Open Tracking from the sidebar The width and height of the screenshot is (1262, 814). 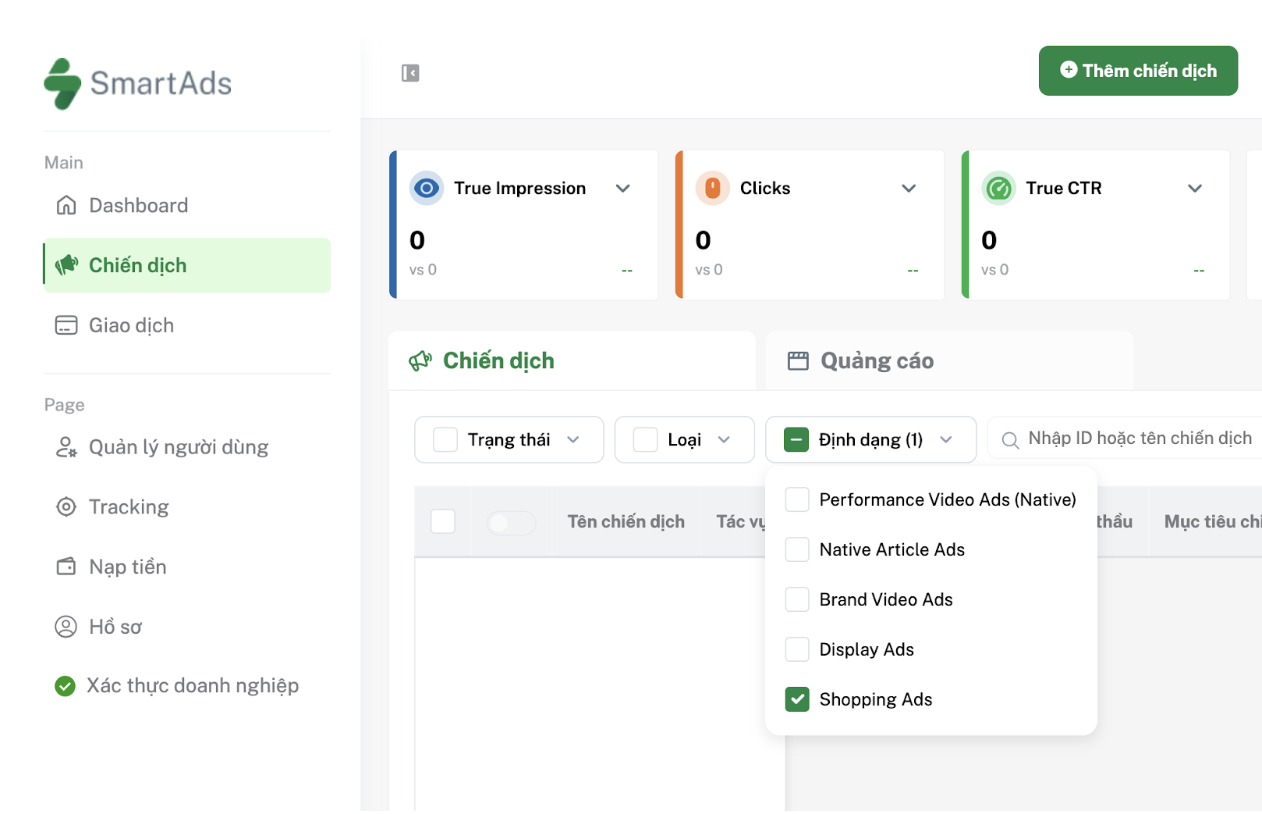tap(128, 507)
